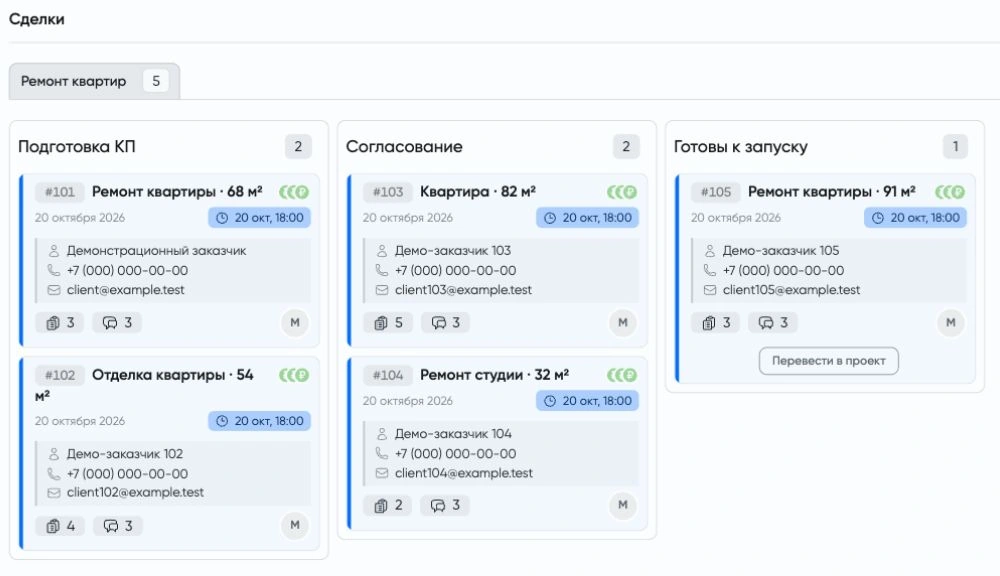
Task: Click the 20 окт, 18:00 deadline badge on #104
Action: point(587,401)
